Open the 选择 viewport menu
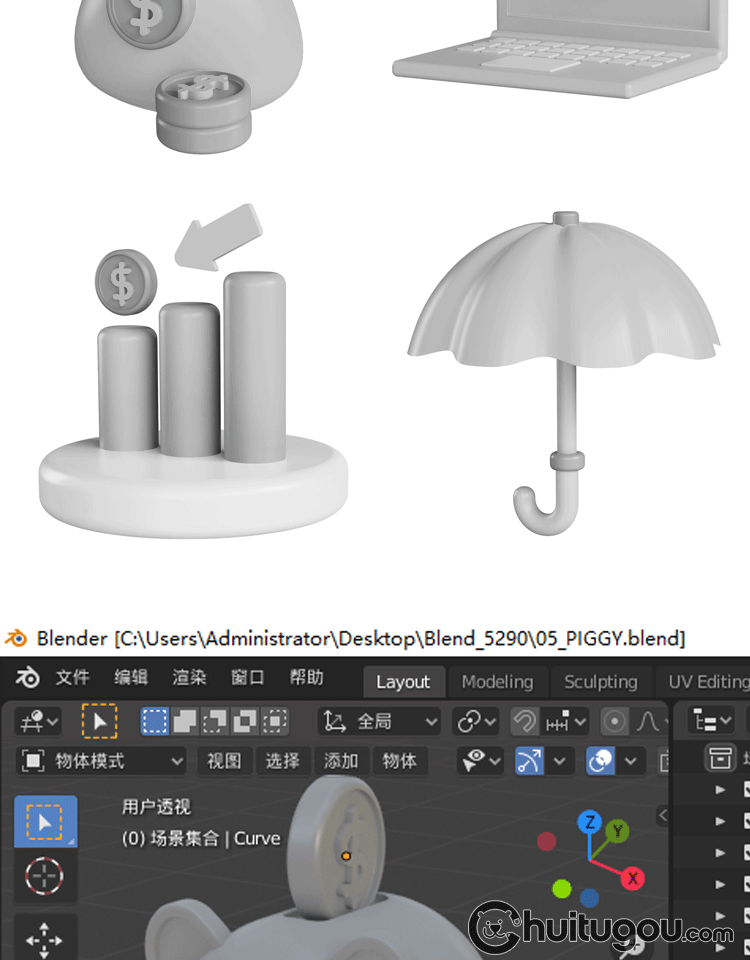Image resolution: width=750 pixels, height=960 pixels. [282, 761]
